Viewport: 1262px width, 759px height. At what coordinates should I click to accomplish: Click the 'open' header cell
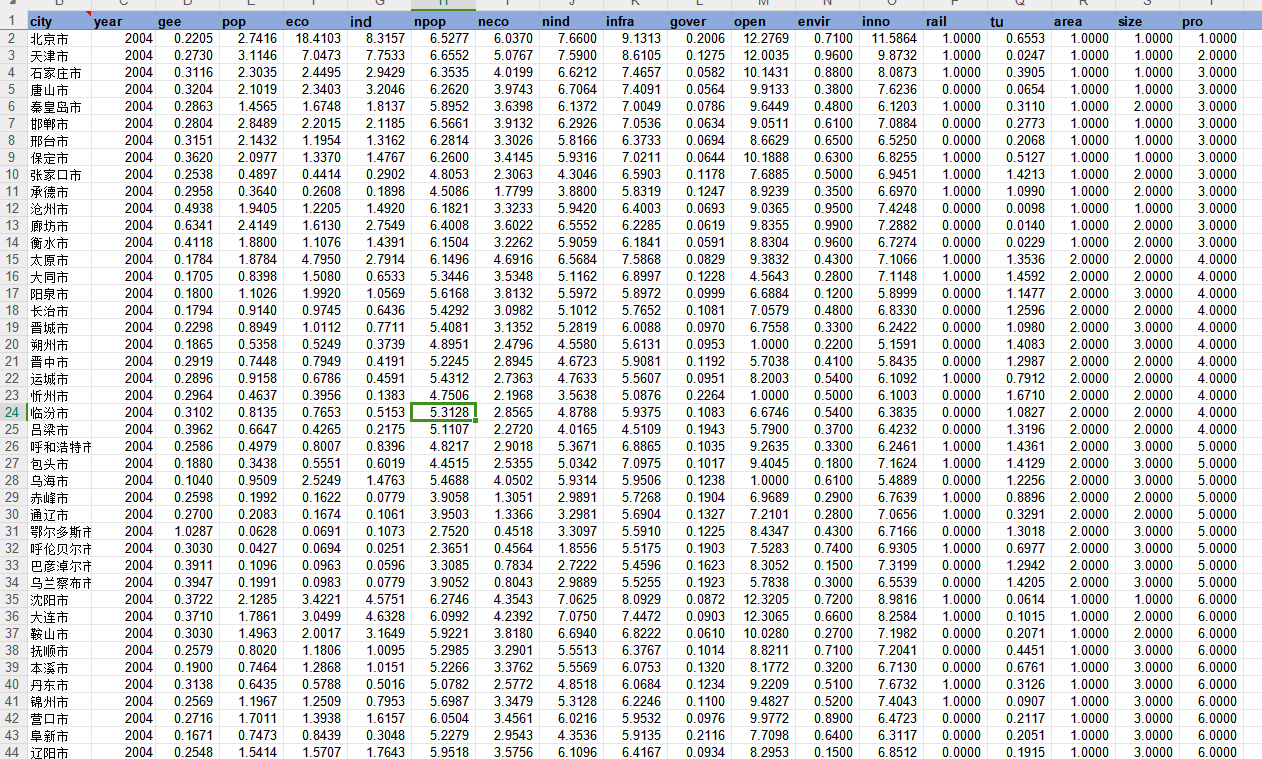(x=763, y=22)
